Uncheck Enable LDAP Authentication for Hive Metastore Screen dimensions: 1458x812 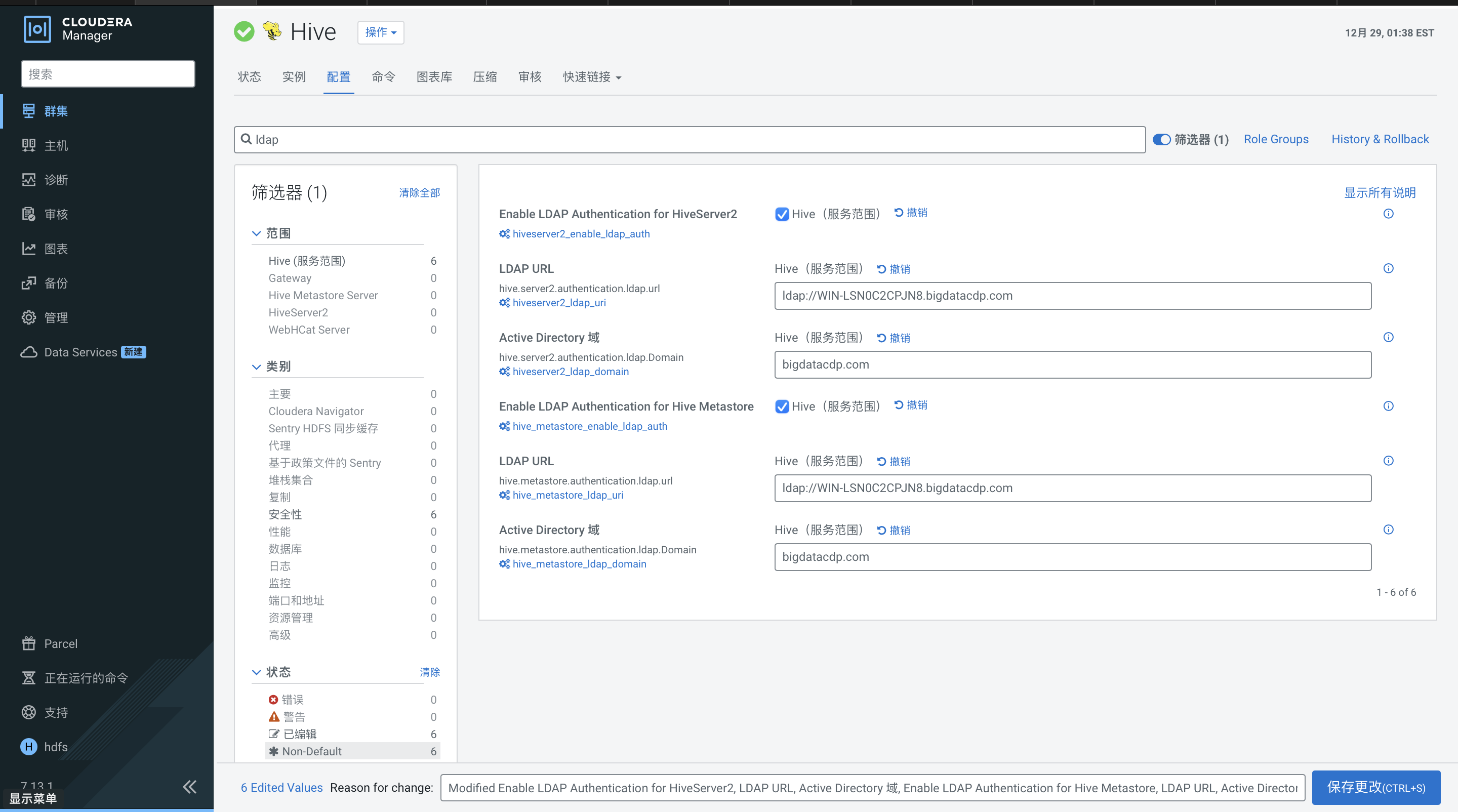pos(782,407)
